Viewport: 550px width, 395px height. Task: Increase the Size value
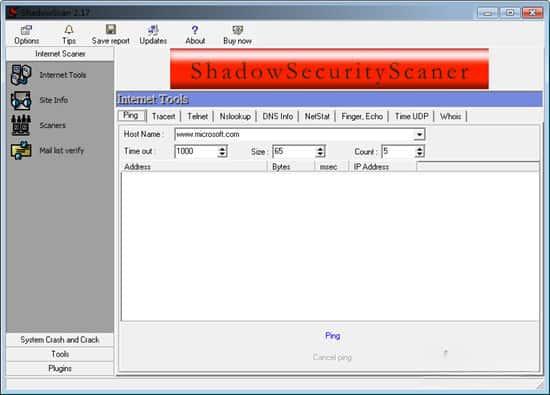tap(320, 149)
